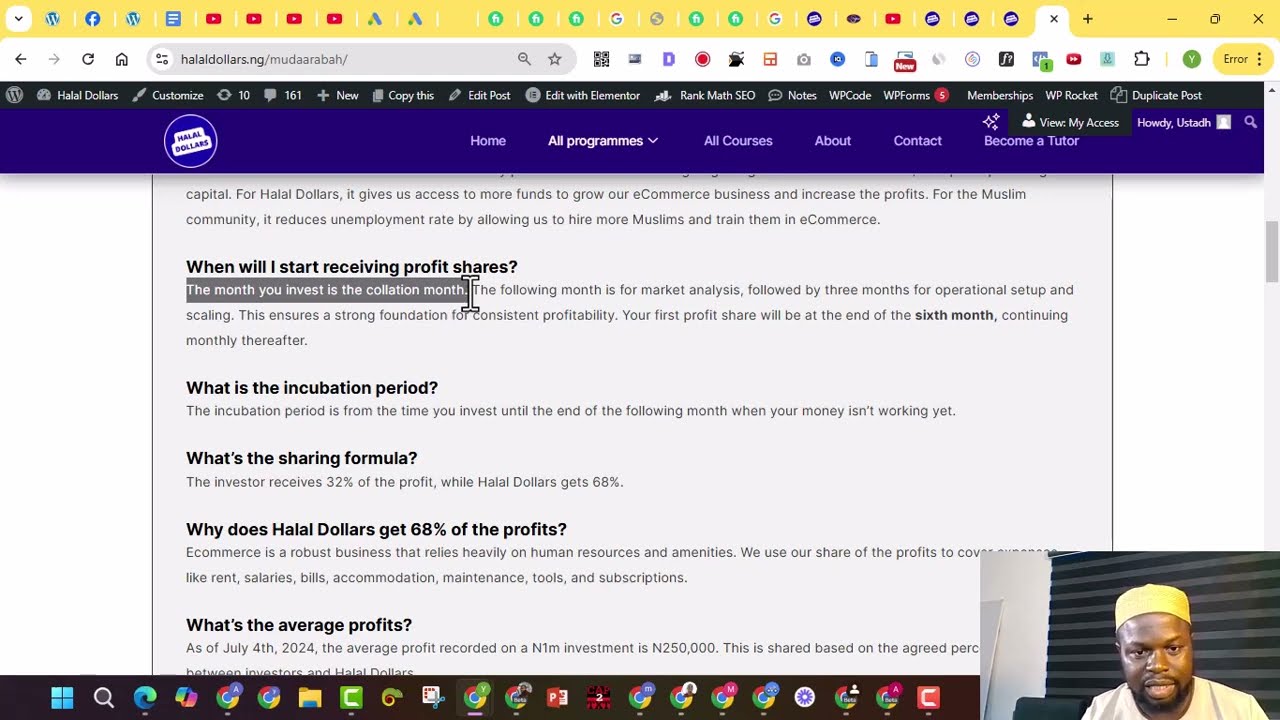Go back using the browser back arrow
The image size is (1280, 720).
tap(21, 59)
